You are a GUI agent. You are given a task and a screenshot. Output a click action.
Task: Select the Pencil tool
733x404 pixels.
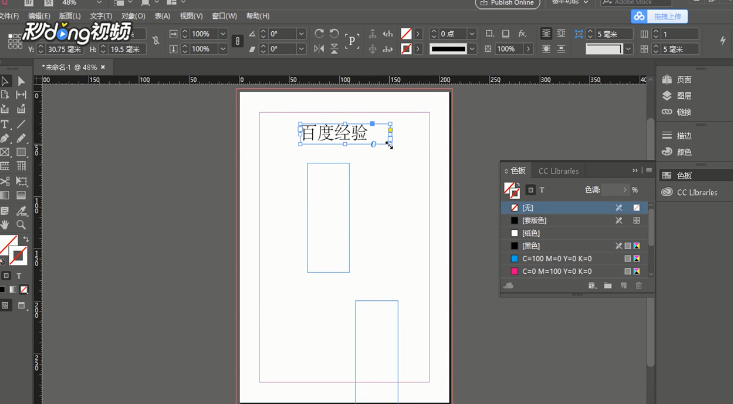coord(22,138)
